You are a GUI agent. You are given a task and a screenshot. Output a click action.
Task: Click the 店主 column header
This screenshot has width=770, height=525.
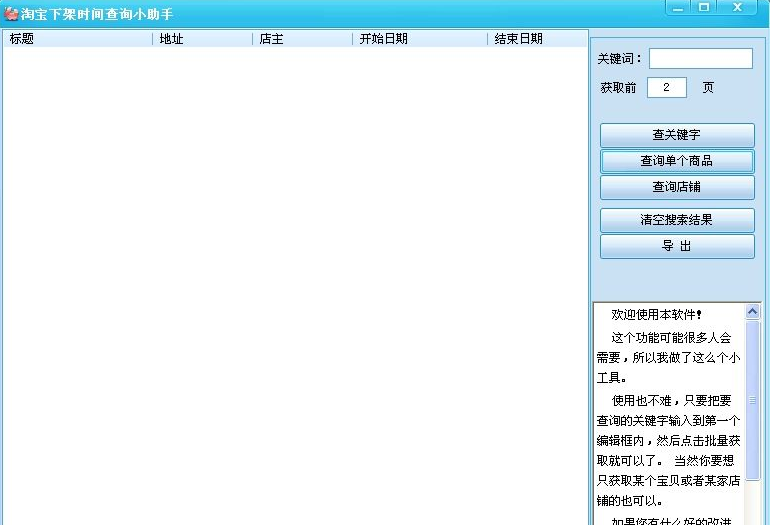pos(302,39)
